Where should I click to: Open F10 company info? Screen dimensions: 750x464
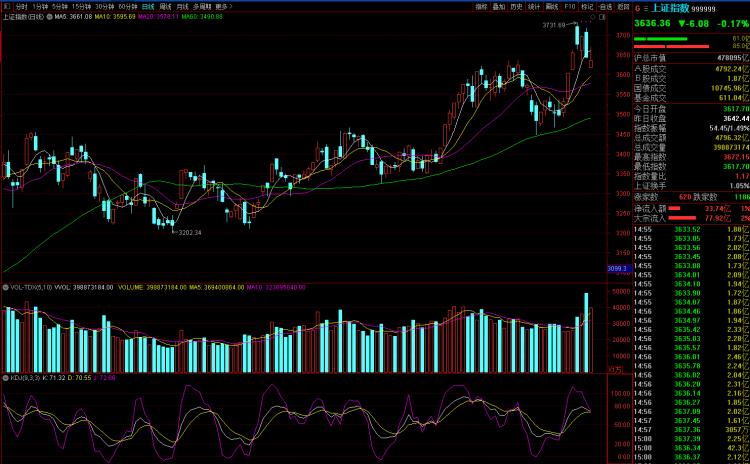tap(570, 7)
